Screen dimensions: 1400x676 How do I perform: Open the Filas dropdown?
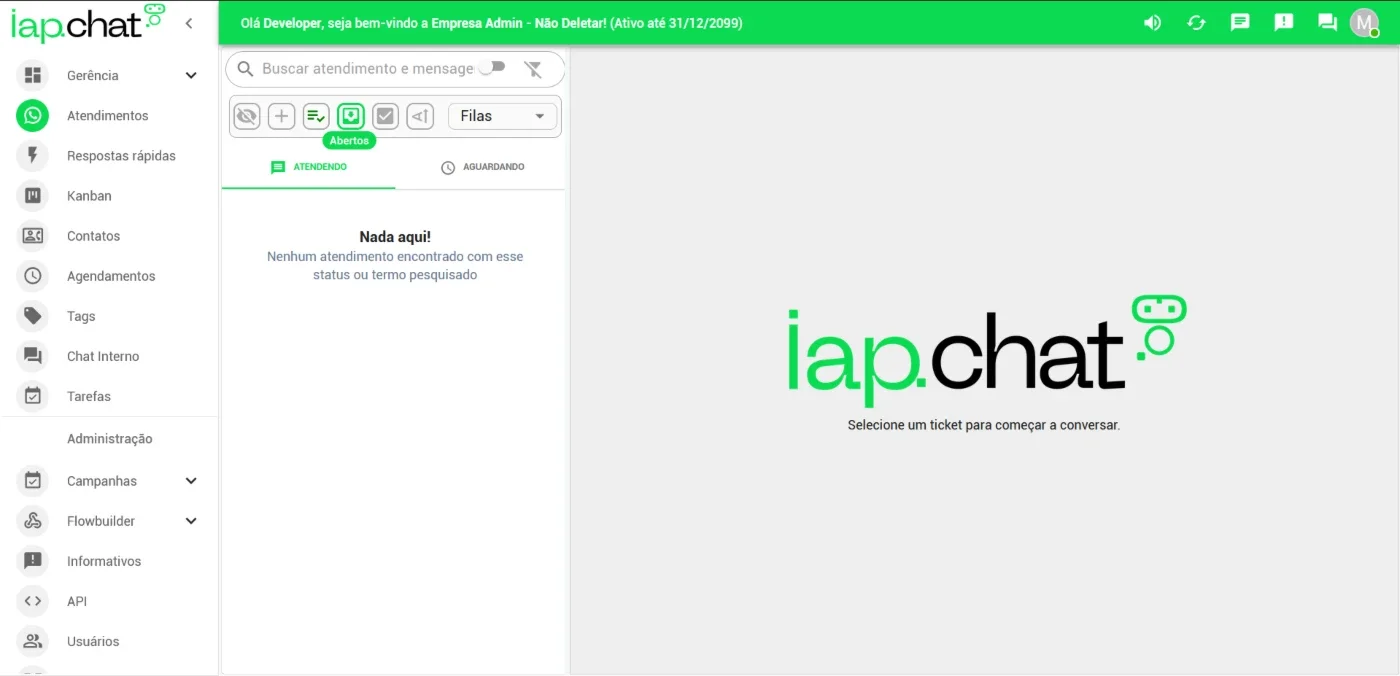point(502,116)
